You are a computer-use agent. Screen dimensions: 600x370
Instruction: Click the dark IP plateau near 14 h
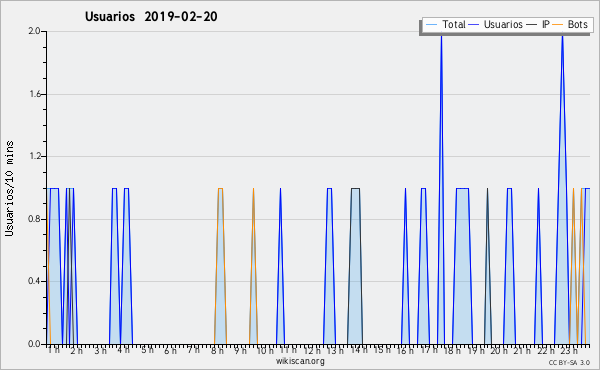[355, 188]
